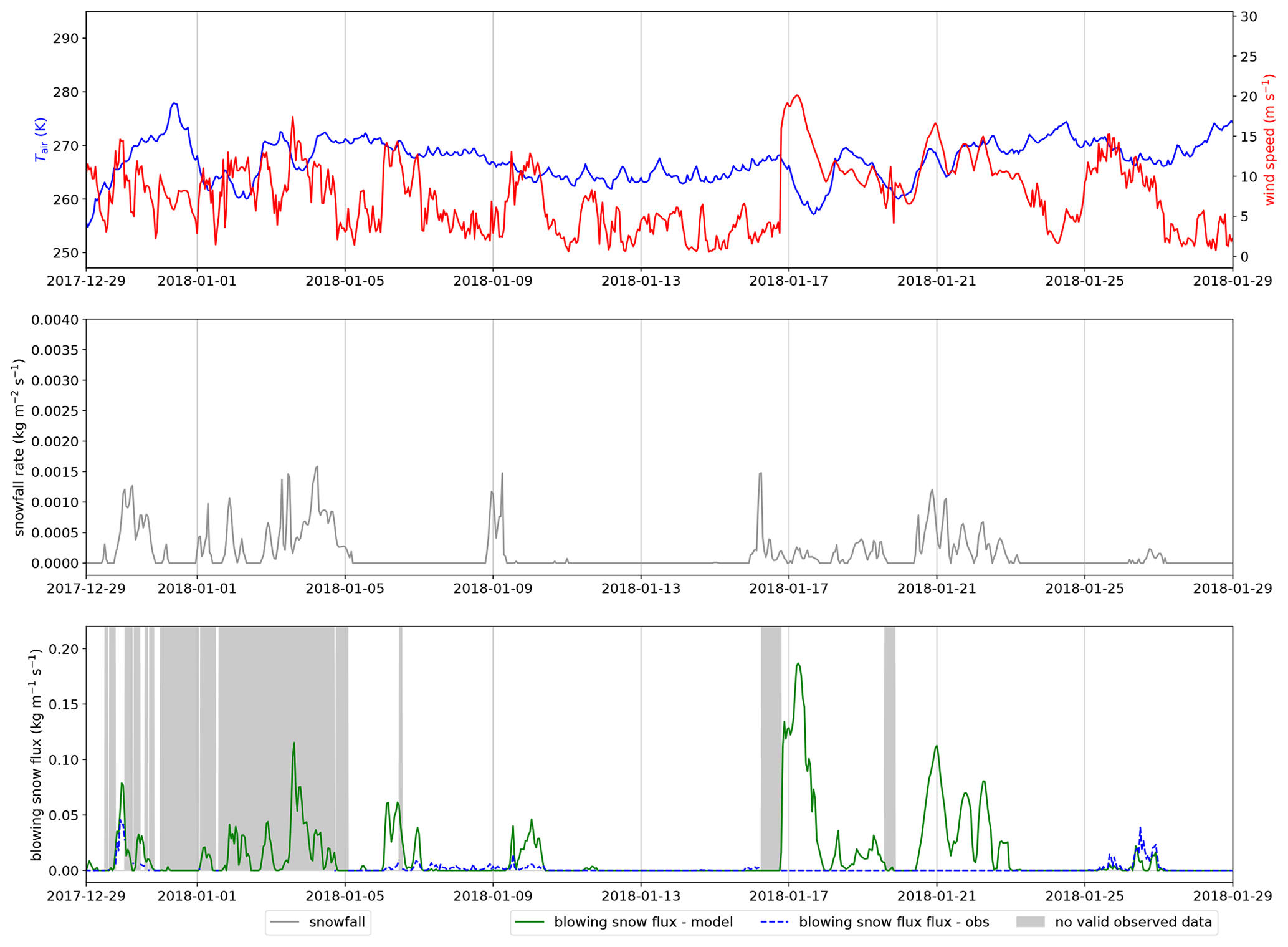This screenshot has height=947, width=1288.
Task: Click the blowing snow flux y-axis label
Action: (x=36, y=754)
